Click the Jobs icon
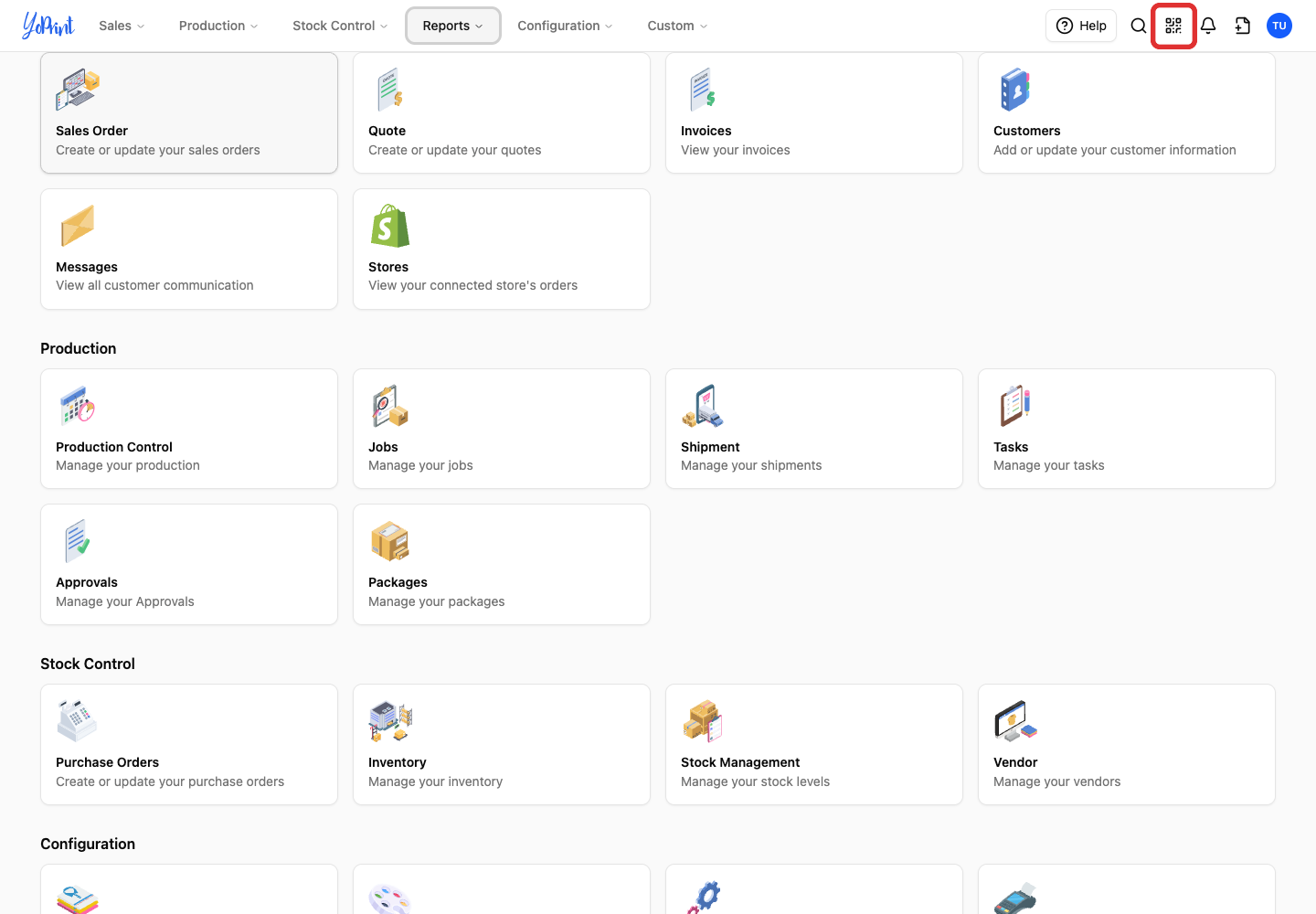 click(x=390, y=406)
